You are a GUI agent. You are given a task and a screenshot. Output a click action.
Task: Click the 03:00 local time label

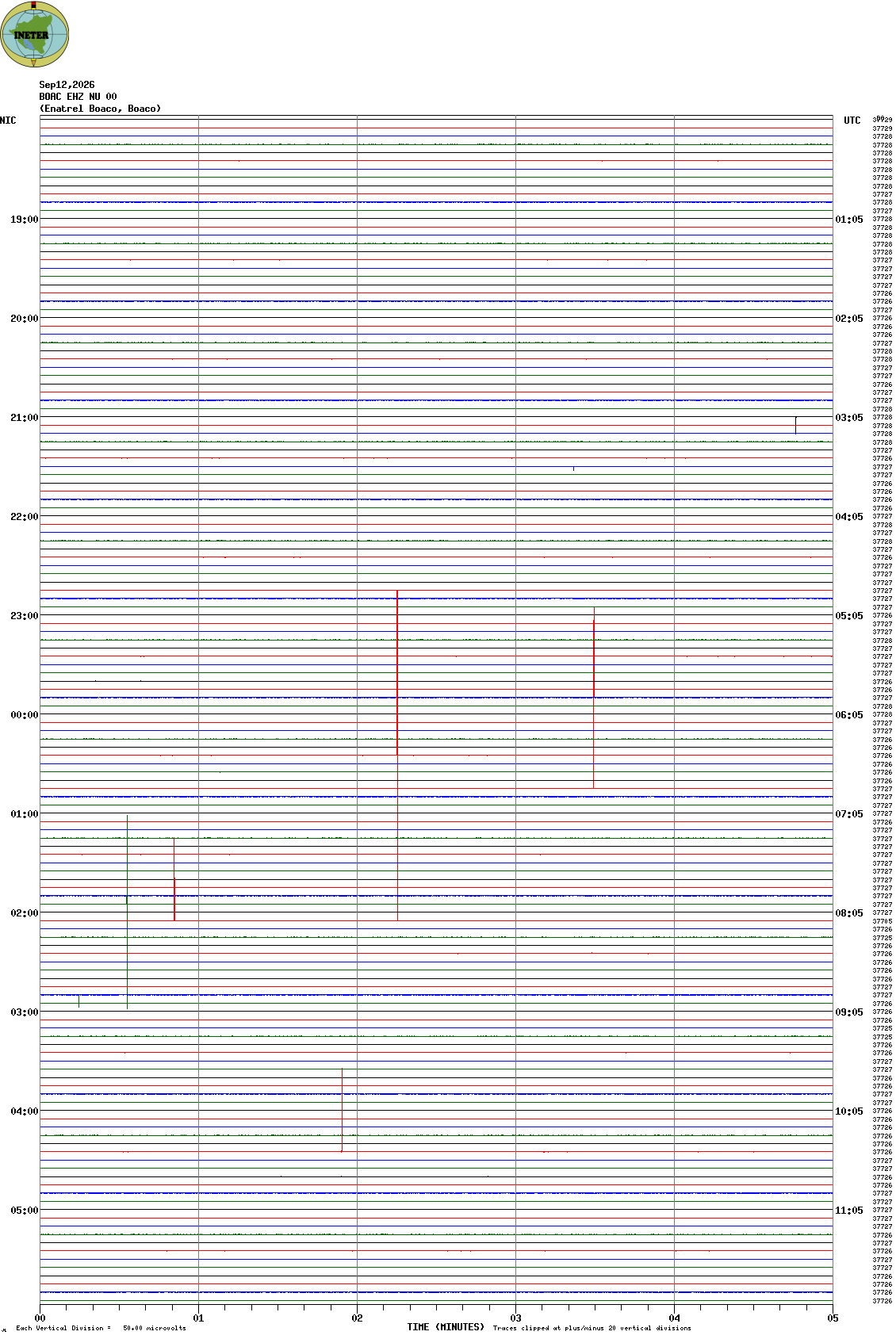(x=24, y=1012)
